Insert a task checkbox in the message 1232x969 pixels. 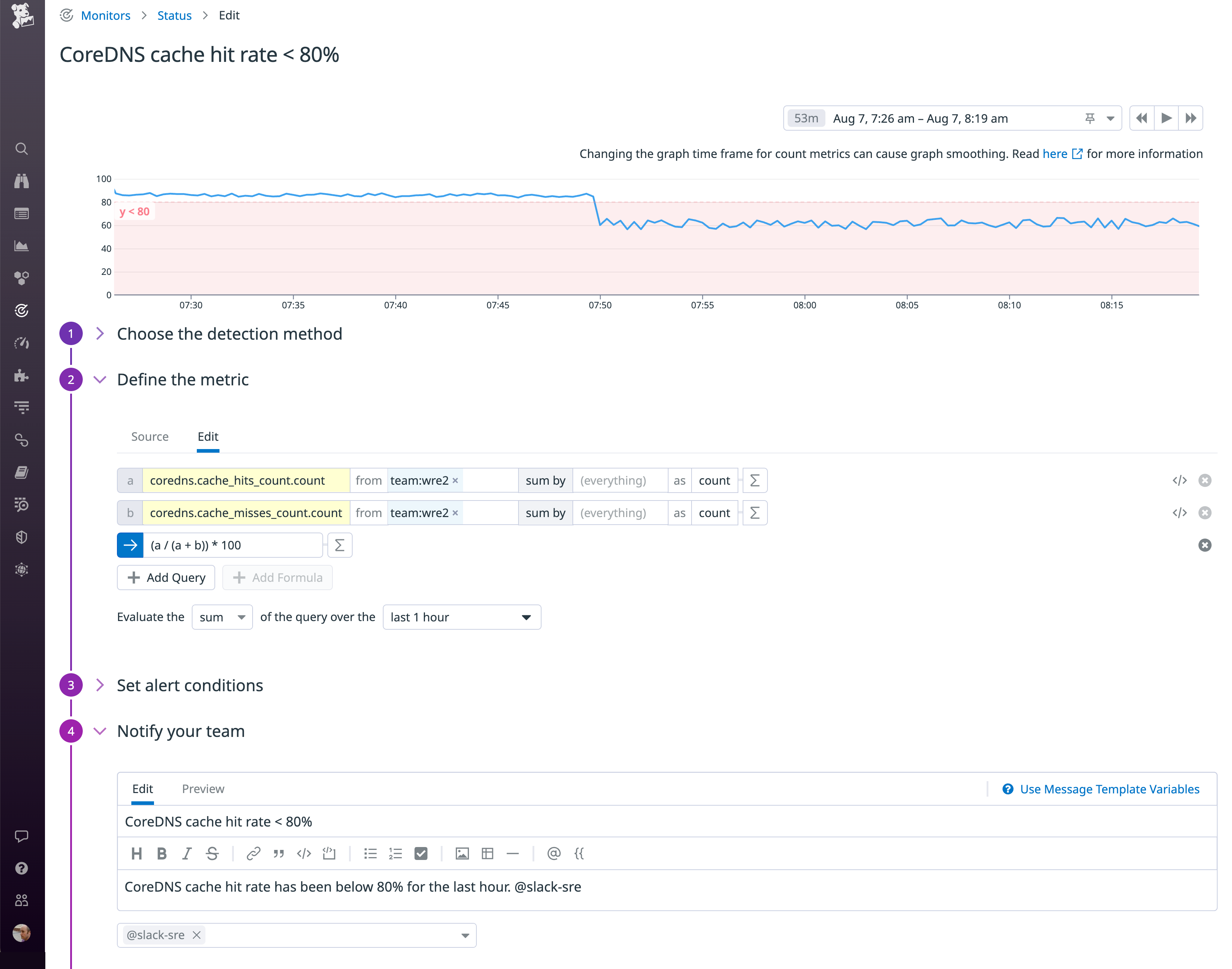tap(421, 853)
